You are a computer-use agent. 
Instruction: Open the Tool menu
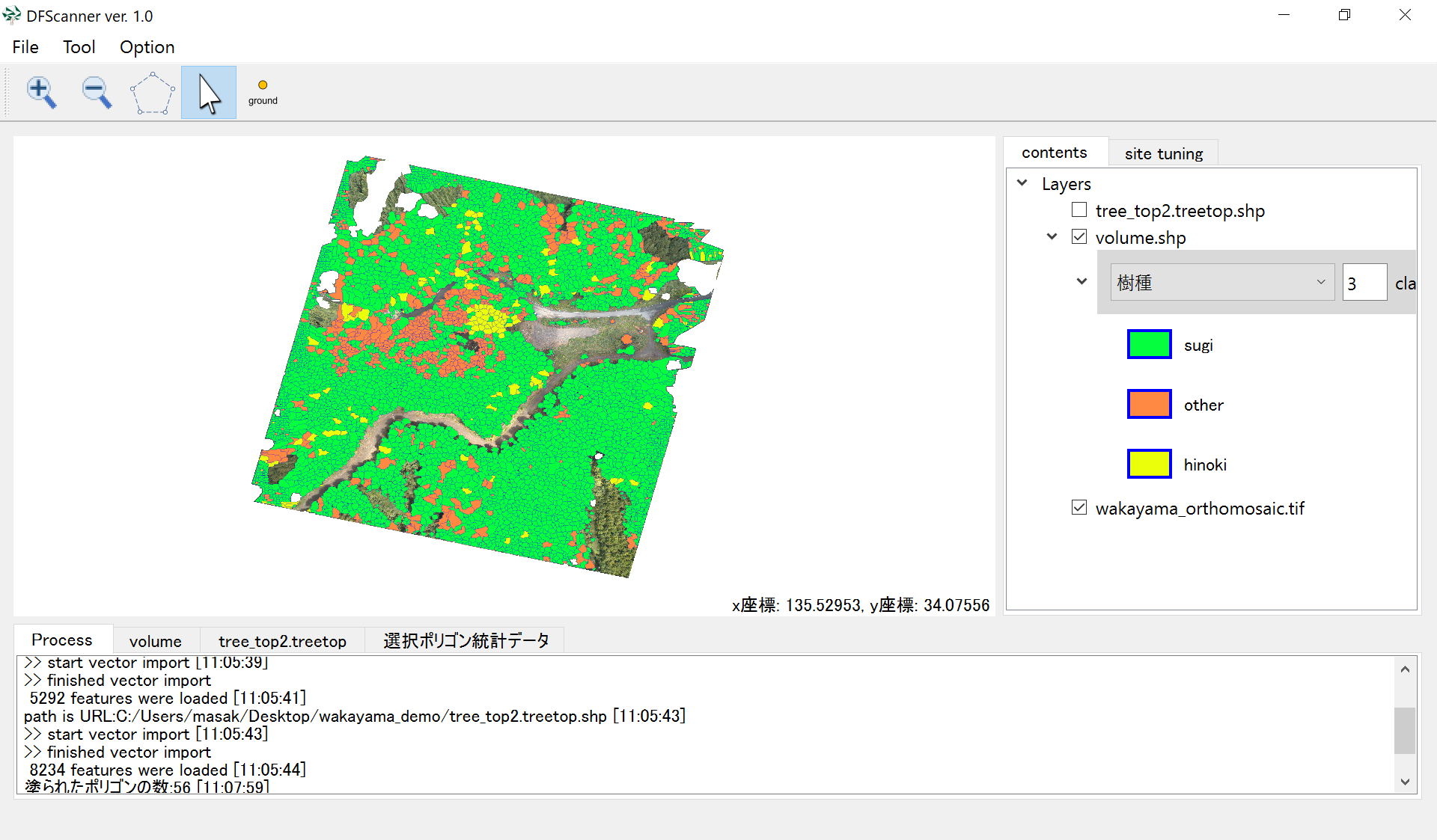[x=79, y=47]
